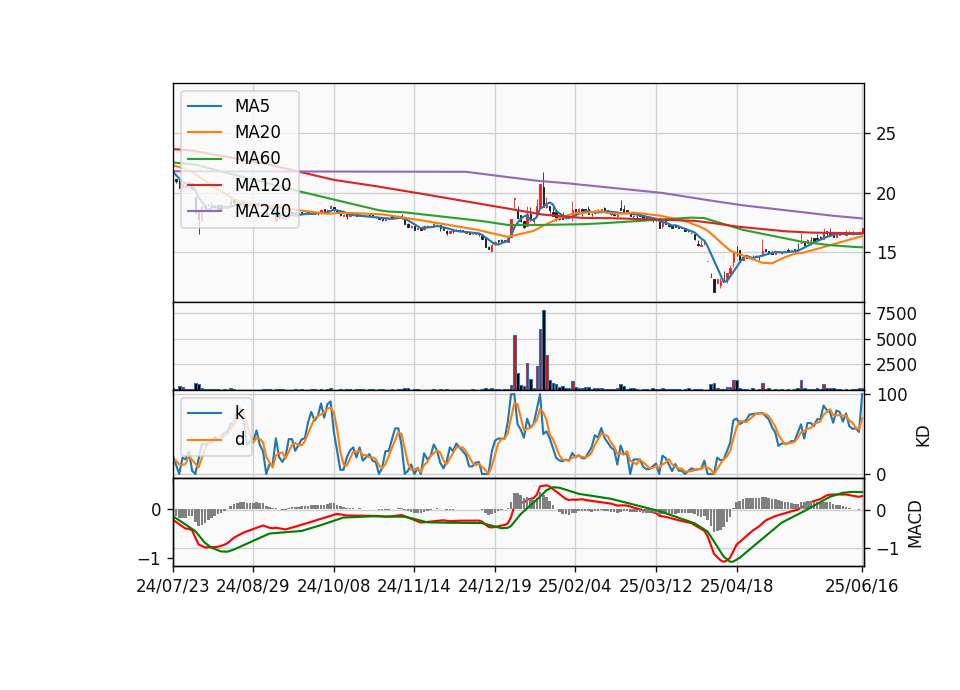Click the tallest volume bar
The image size is (960, 690).
544,350
